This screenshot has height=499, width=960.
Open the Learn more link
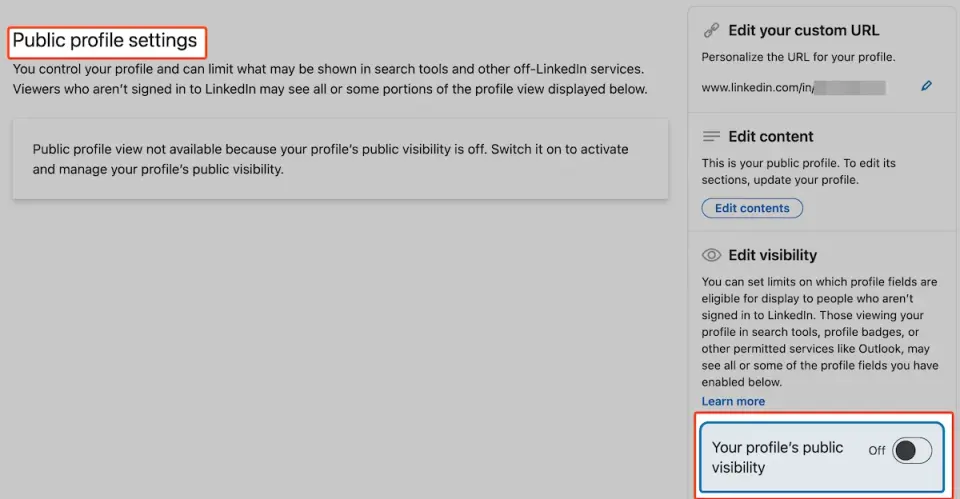[733, 401]
